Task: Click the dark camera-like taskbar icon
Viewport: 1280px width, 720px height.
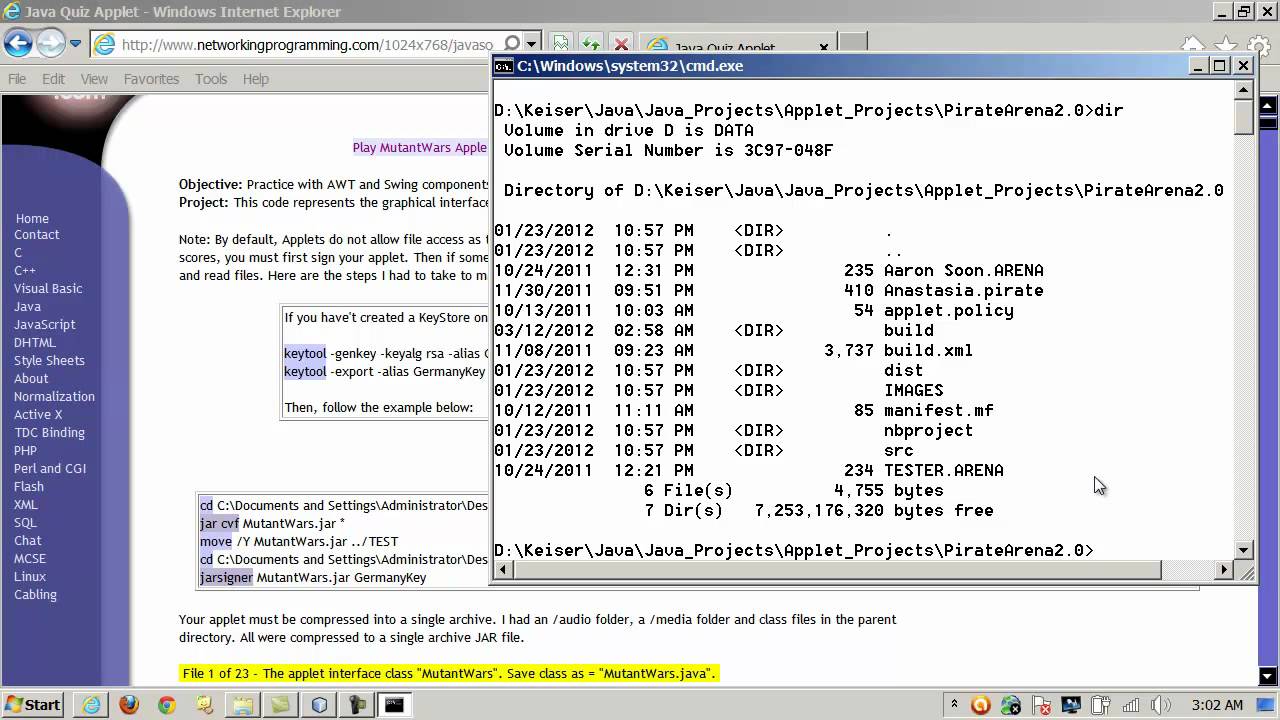Action: pyautogui.click(x=357, y=705)
